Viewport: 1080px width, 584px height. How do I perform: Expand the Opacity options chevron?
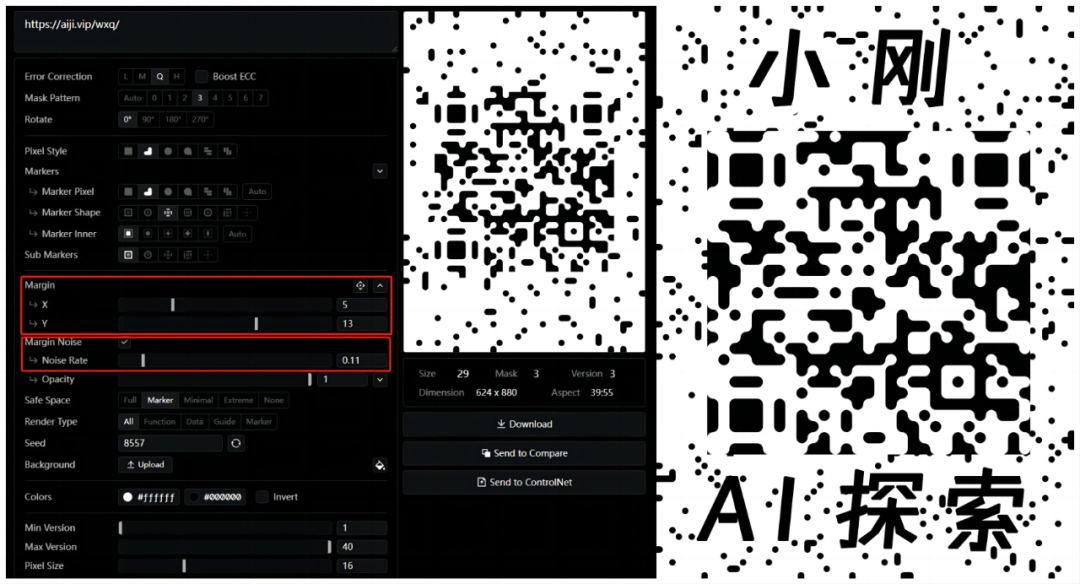click(x=380, y=379)
